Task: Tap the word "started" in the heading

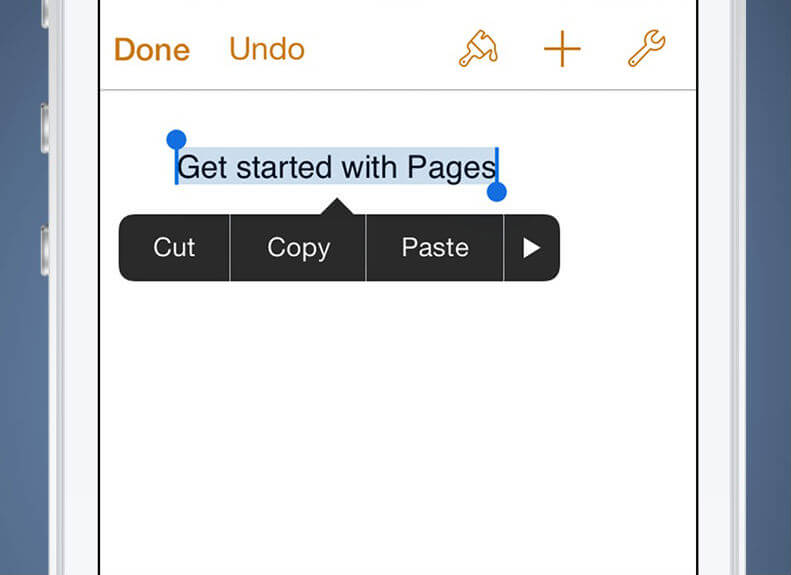Action: (x=284, y=167)
